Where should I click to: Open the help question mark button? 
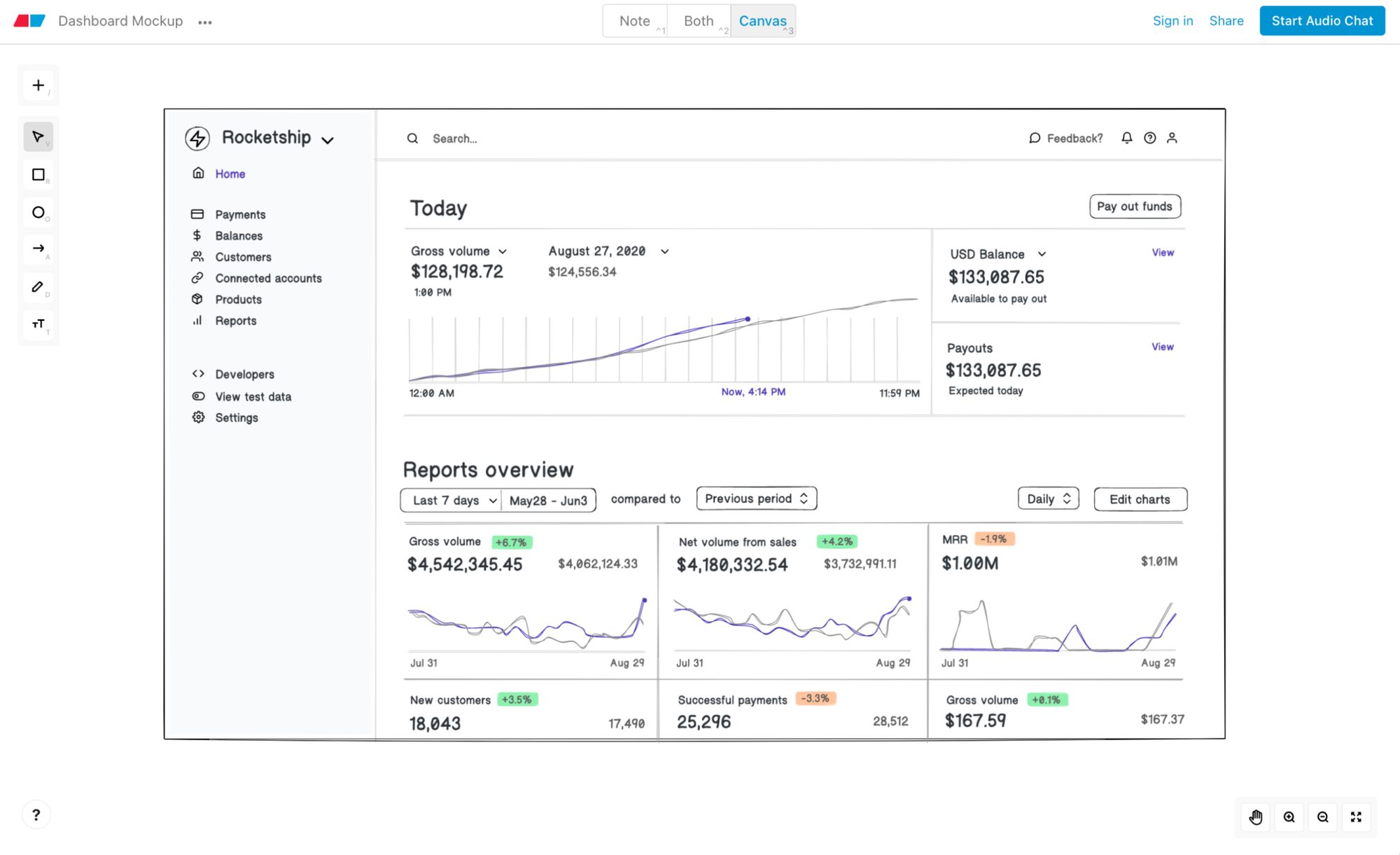tap(36, 814)
